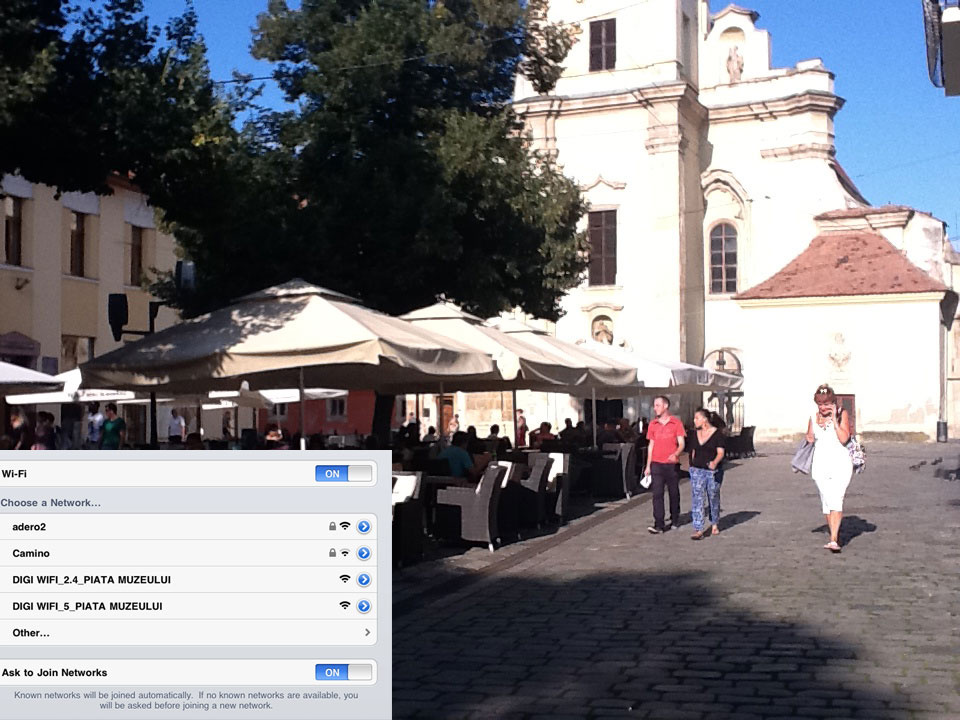
Task: Join the adero2 network by its name
Action: pos(29,527)
